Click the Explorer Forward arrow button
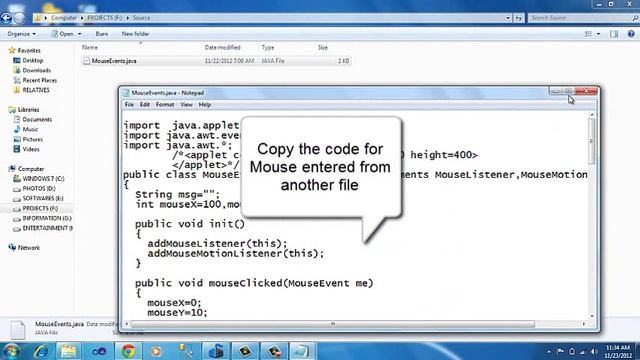Viewport: 640px width, 360px height. pyautogui.click(x=19, y=18)
